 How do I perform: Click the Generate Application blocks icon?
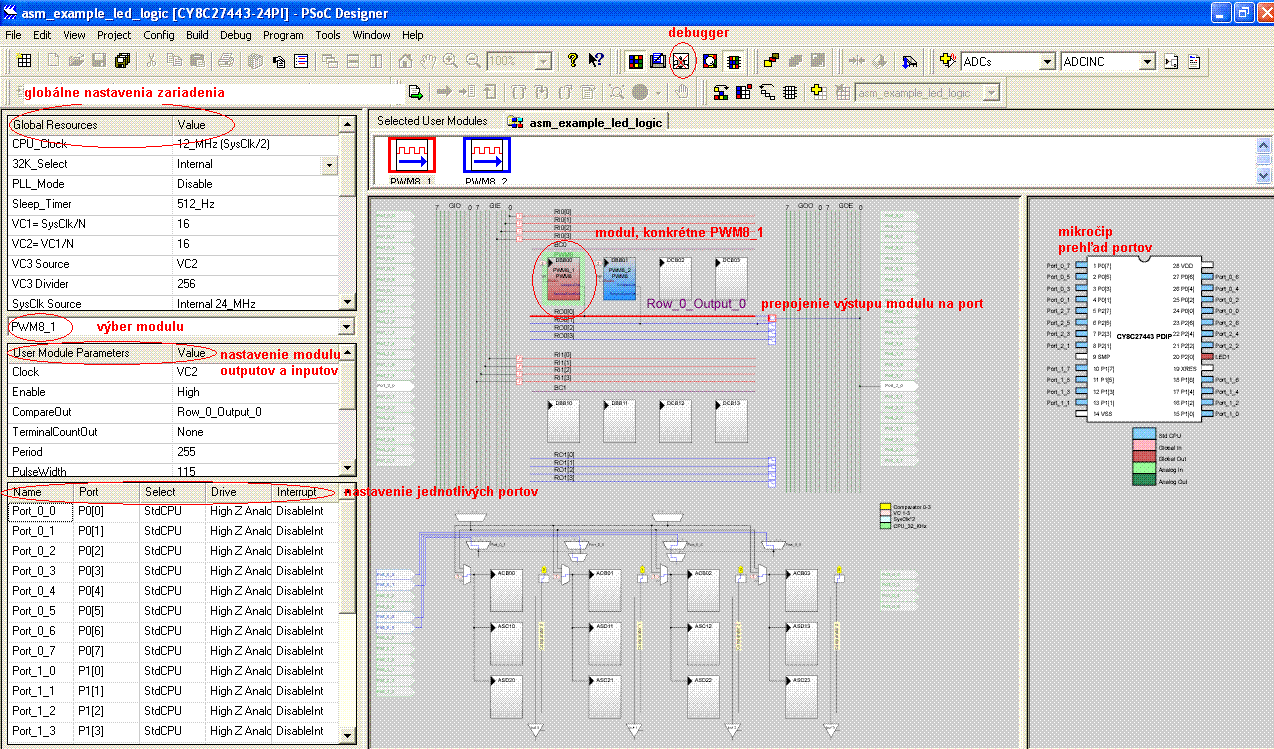(771, 61)
